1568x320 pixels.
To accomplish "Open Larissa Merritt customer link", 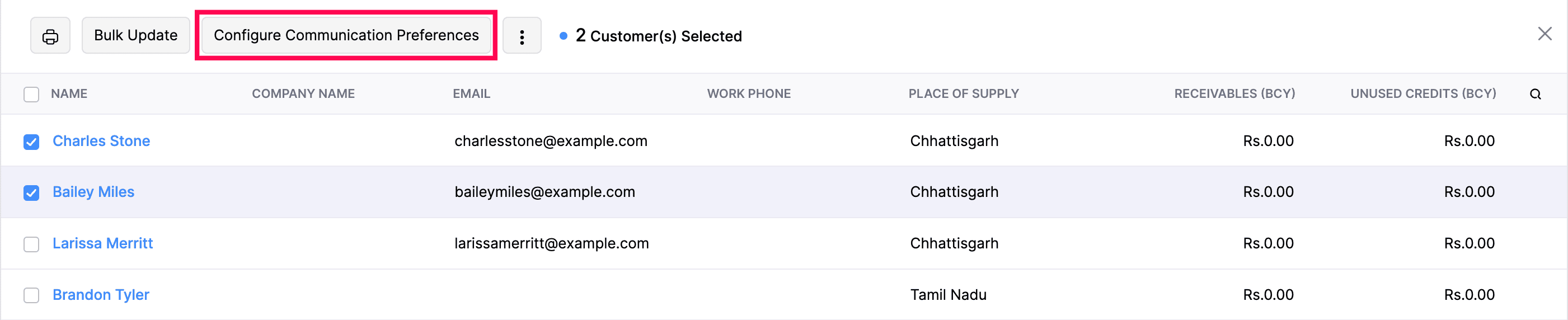I will (x=102, y=243).
